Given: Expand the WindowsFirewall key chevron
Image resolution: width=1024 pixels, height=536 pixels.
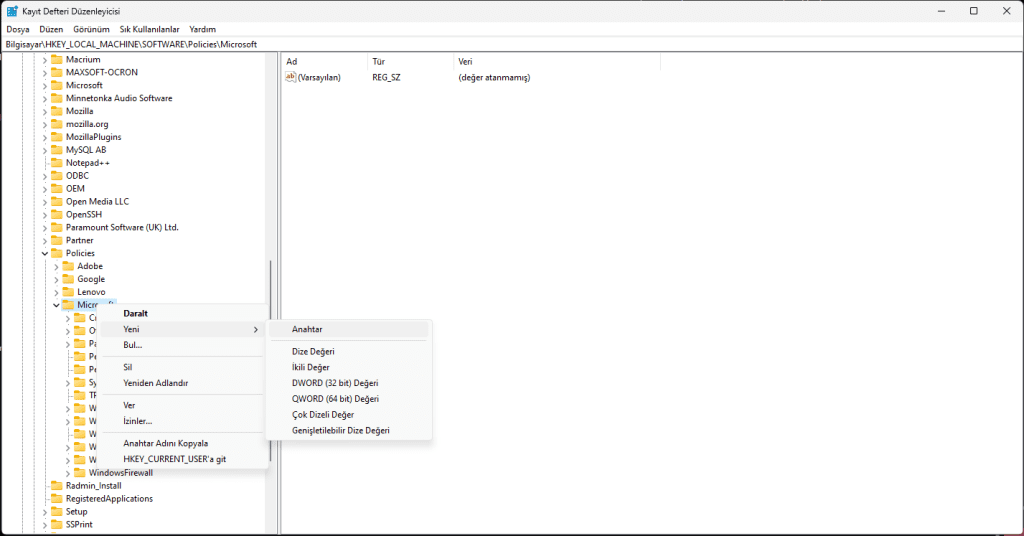Looking at the screenshot, I should (68, 473).
